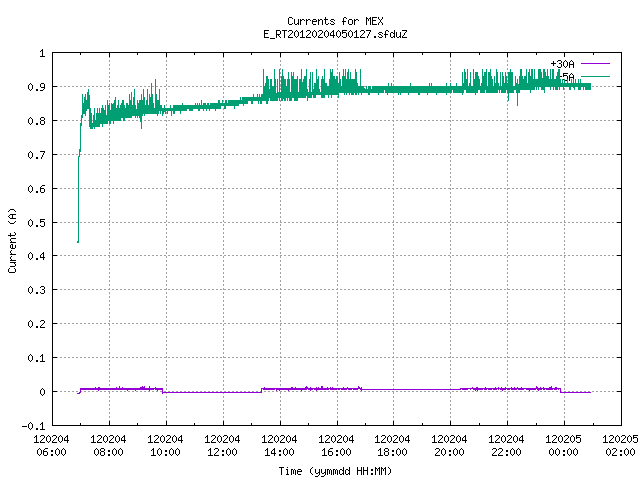Click the x-axis time label "10:00"

[x=165, y=452]
